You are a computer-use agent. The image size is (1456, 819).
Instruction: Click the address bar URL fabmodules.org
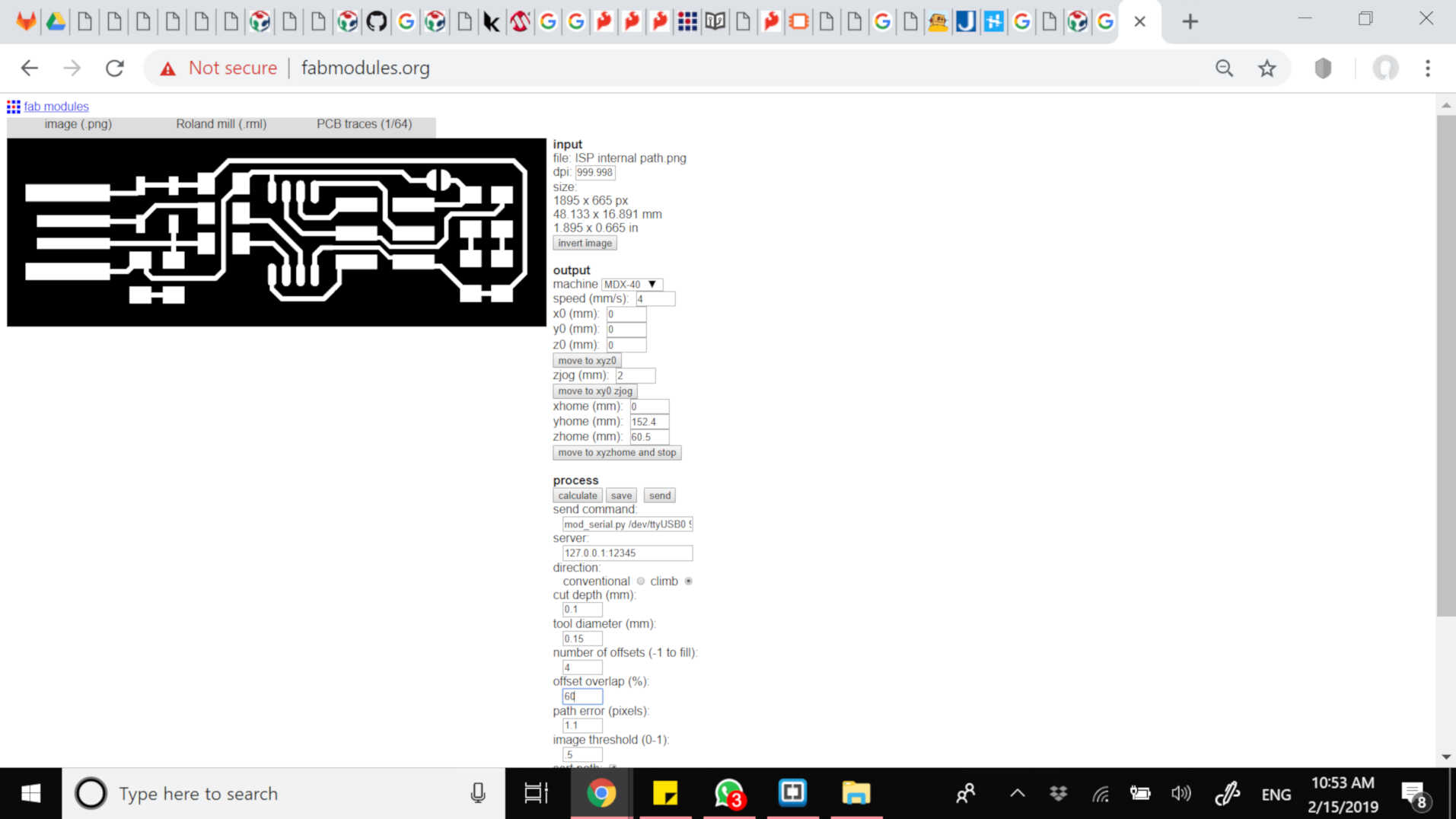(365, 68)
